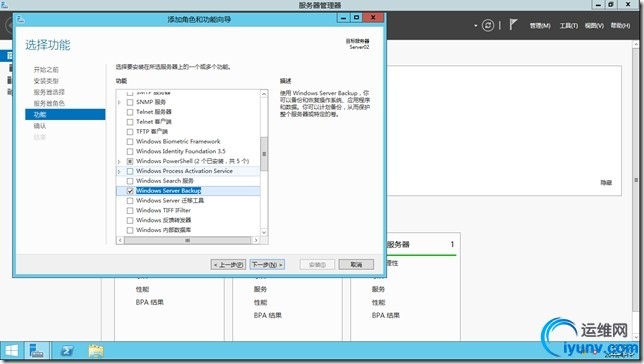The height and width of the screenshot is (364, 644).
Task: Open File Explorer from the taskbar
Action: point(96,351)
